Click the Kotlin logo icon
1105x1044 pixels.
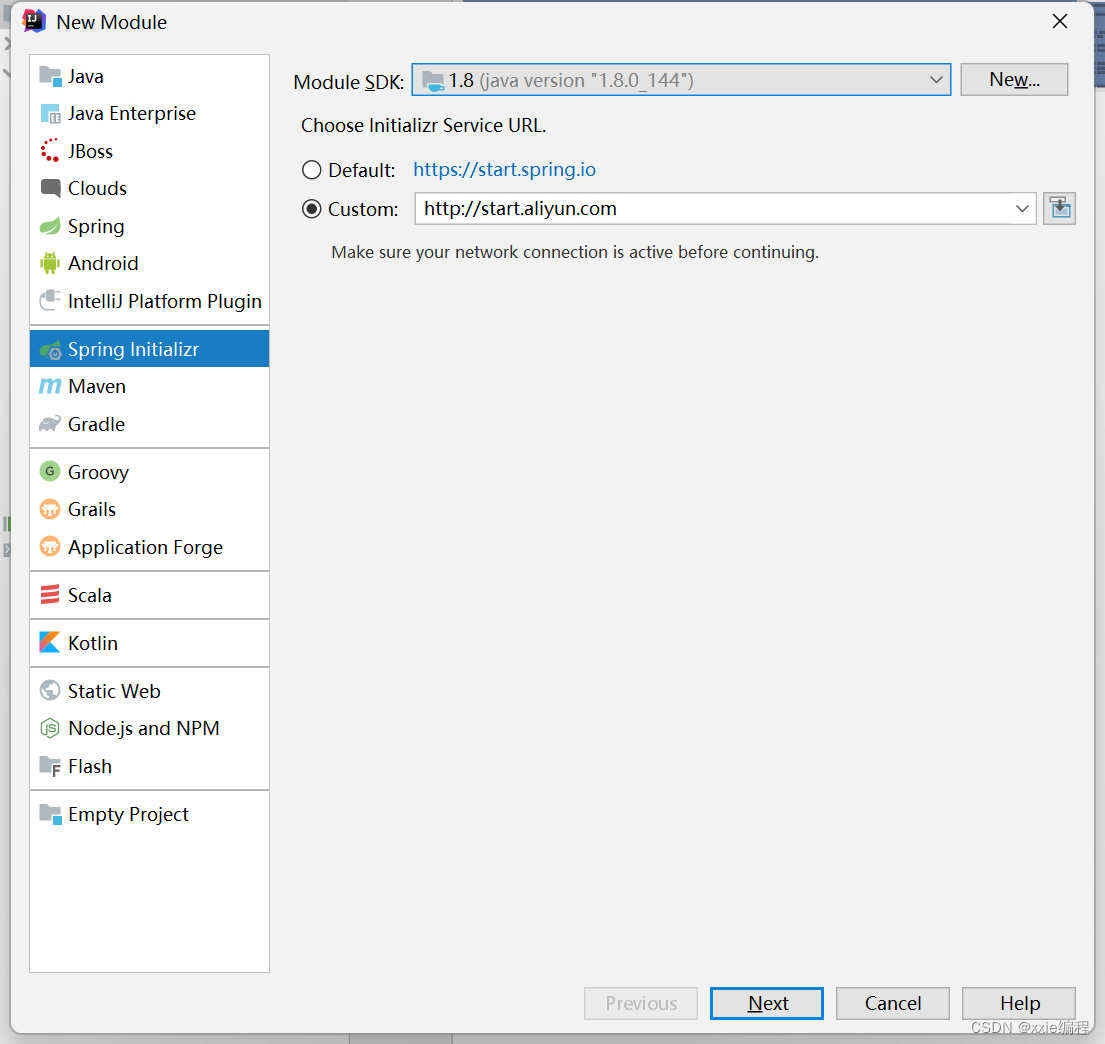tap(50, 643)
